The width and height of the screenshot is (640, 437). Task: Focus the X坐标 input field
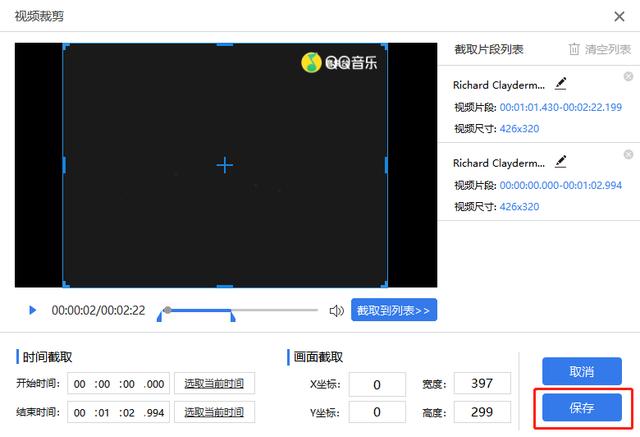tap(377, 384)
